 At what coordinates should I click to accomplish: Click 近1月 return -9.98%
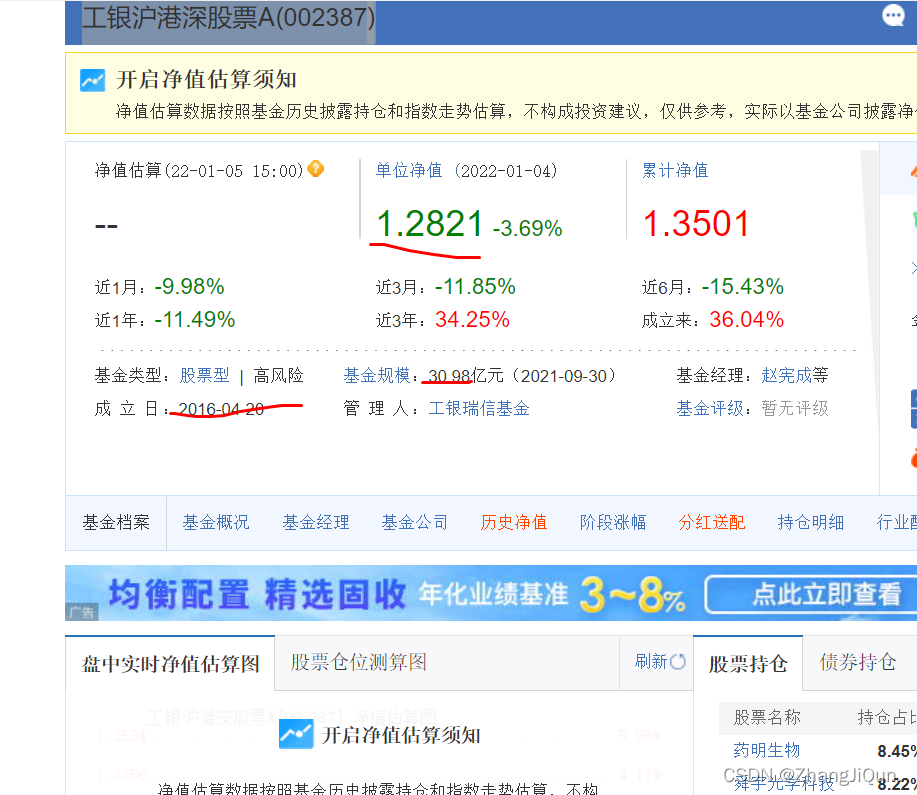189,287
